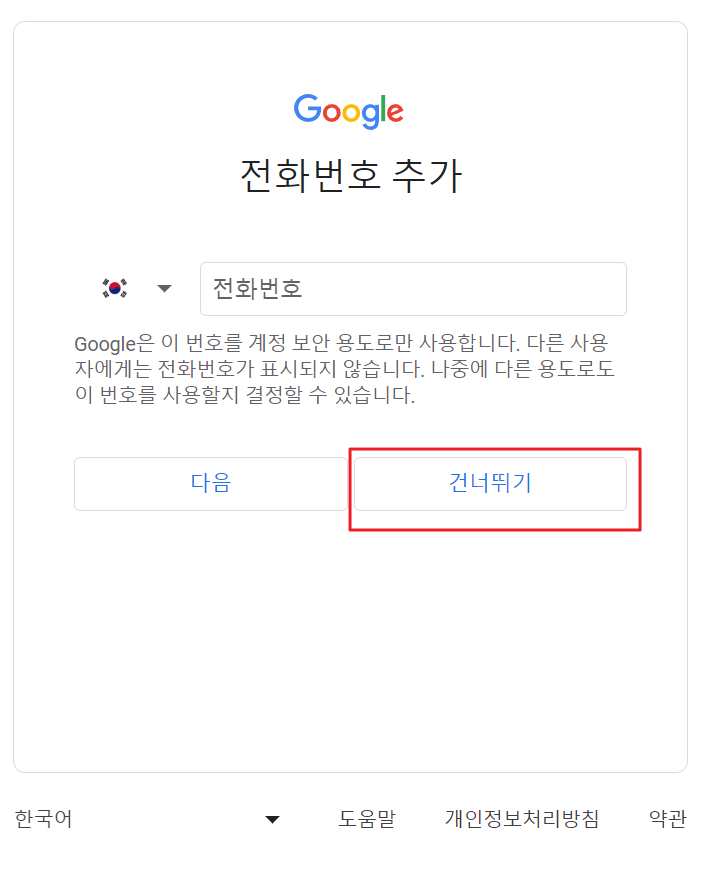Viewport: 706px width, 872px height.
Task: Click the blue 'G' in the Google logo
Action: point(305,111)
